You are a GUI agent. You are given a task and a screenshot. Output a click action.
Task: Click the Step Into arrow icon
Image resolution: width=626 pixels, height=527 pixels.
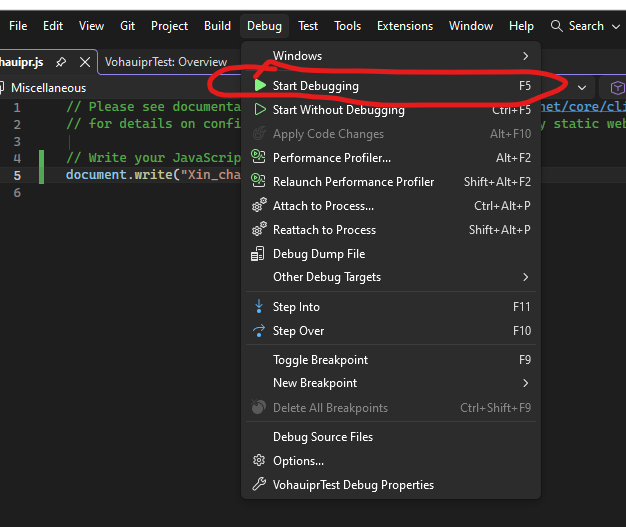(260, 307)
